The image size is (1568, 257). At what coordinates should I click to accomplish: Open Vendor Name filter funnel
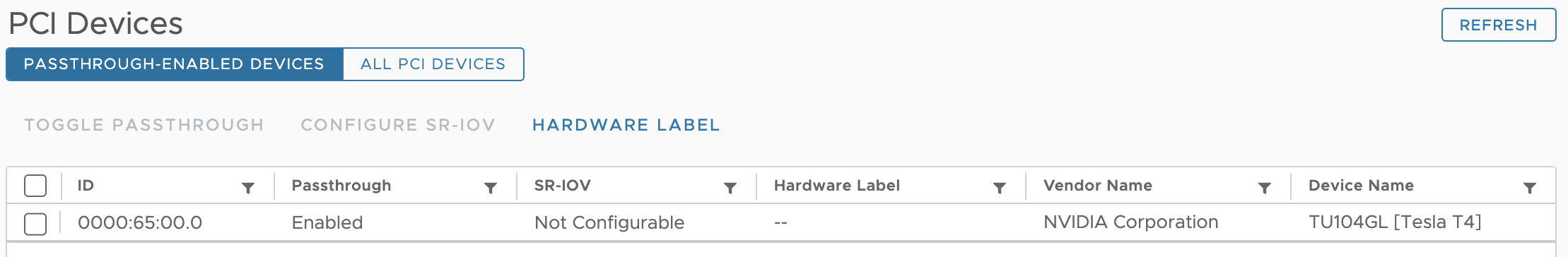(x=1265, y=188)
